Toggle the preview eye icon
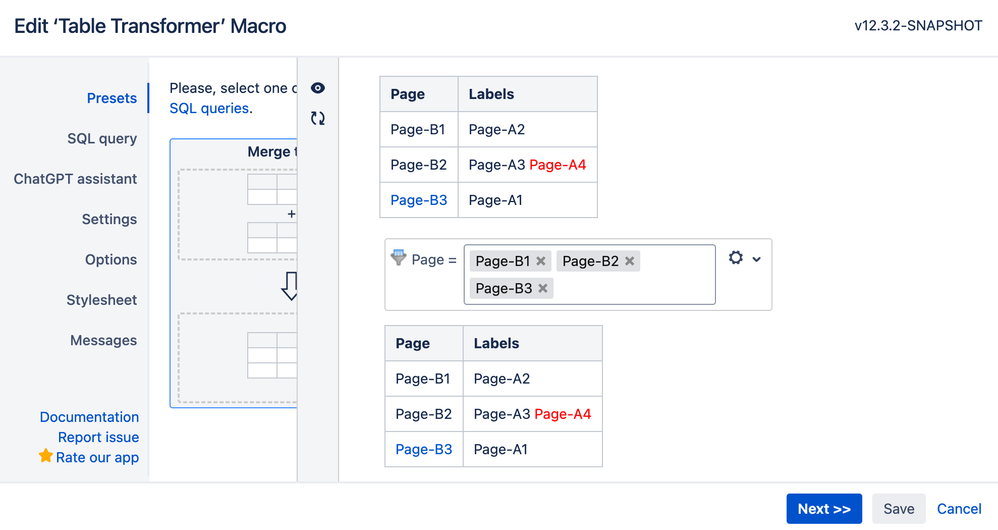Screen dimensions: 998x530 click(318, 89)
